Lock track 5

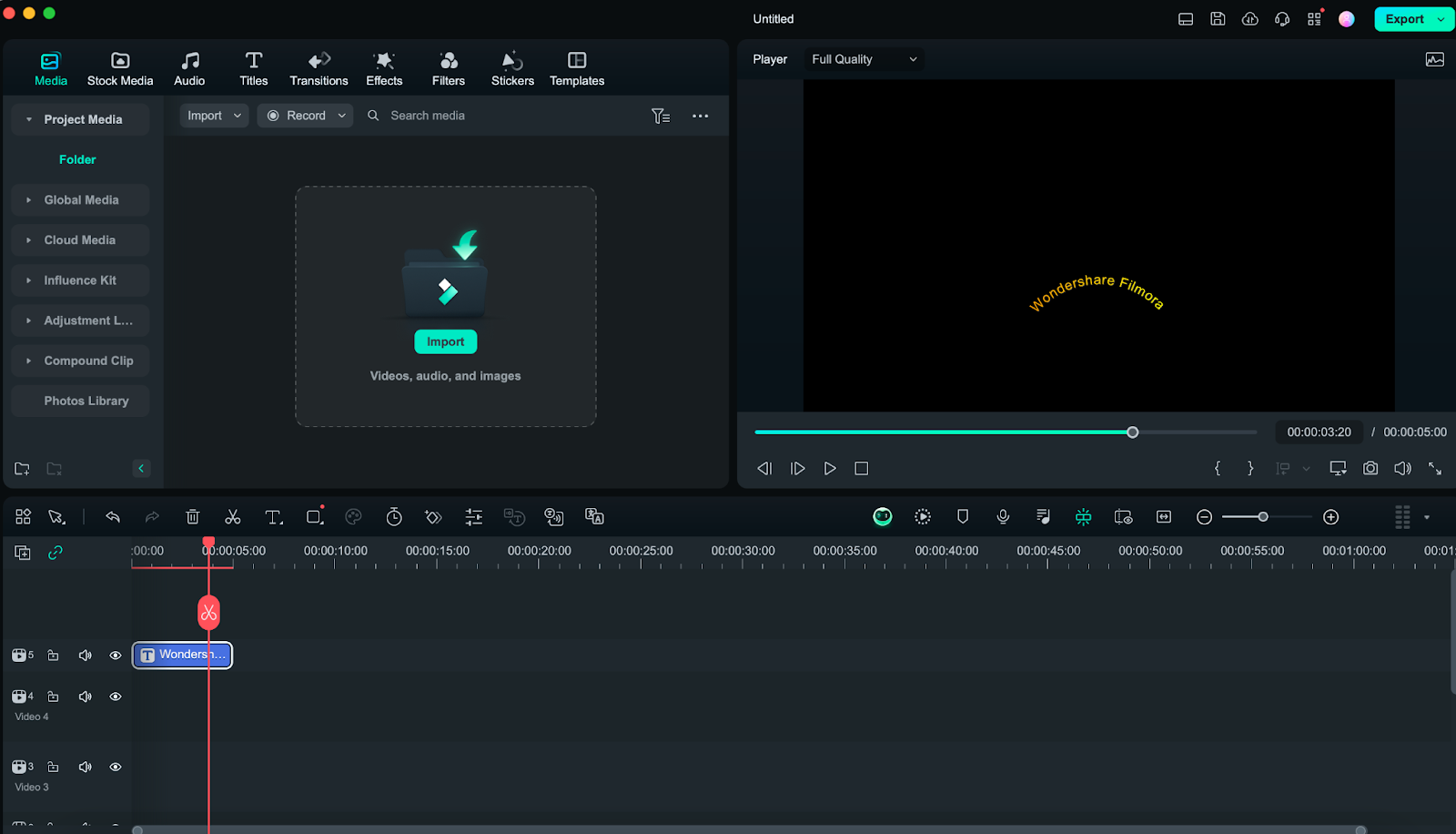[x=53, y=656]
